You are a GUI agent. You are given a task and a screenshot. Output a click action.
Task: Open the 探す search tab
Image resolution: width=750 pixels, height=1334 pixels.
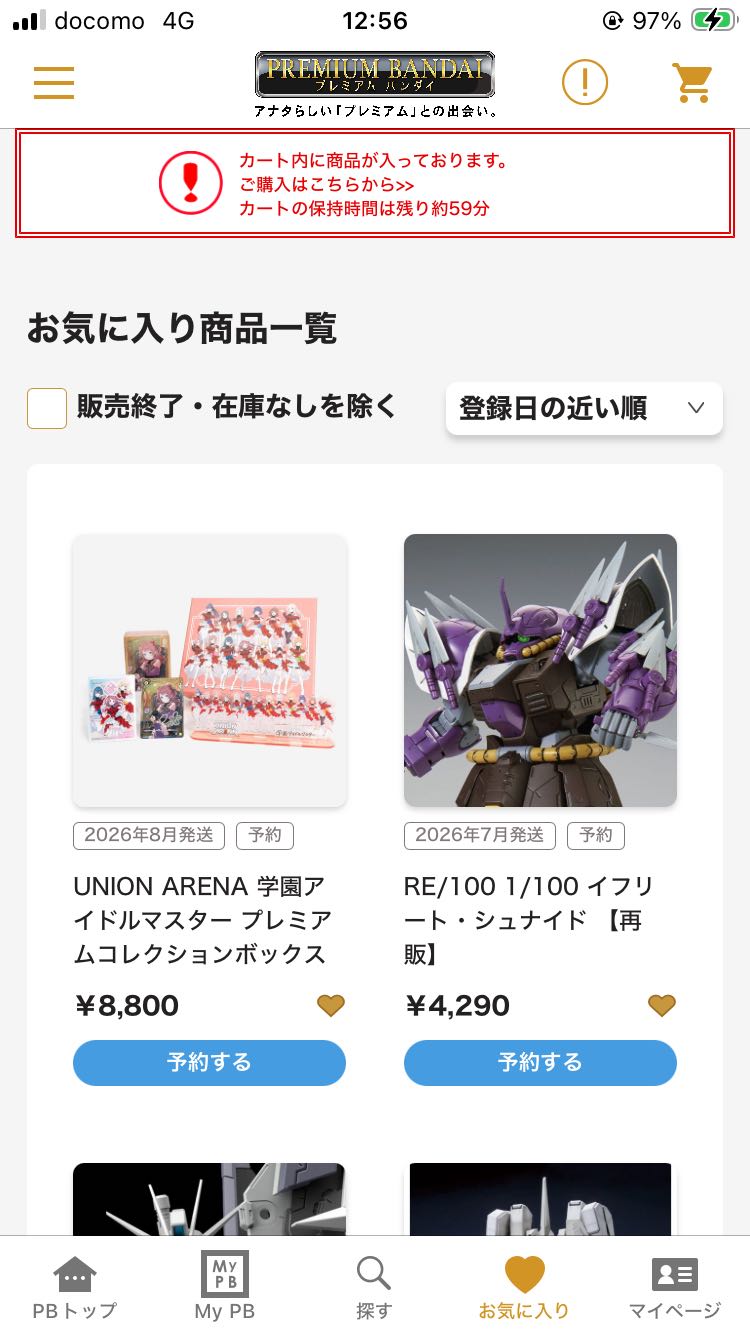[x=374, y=1287]
